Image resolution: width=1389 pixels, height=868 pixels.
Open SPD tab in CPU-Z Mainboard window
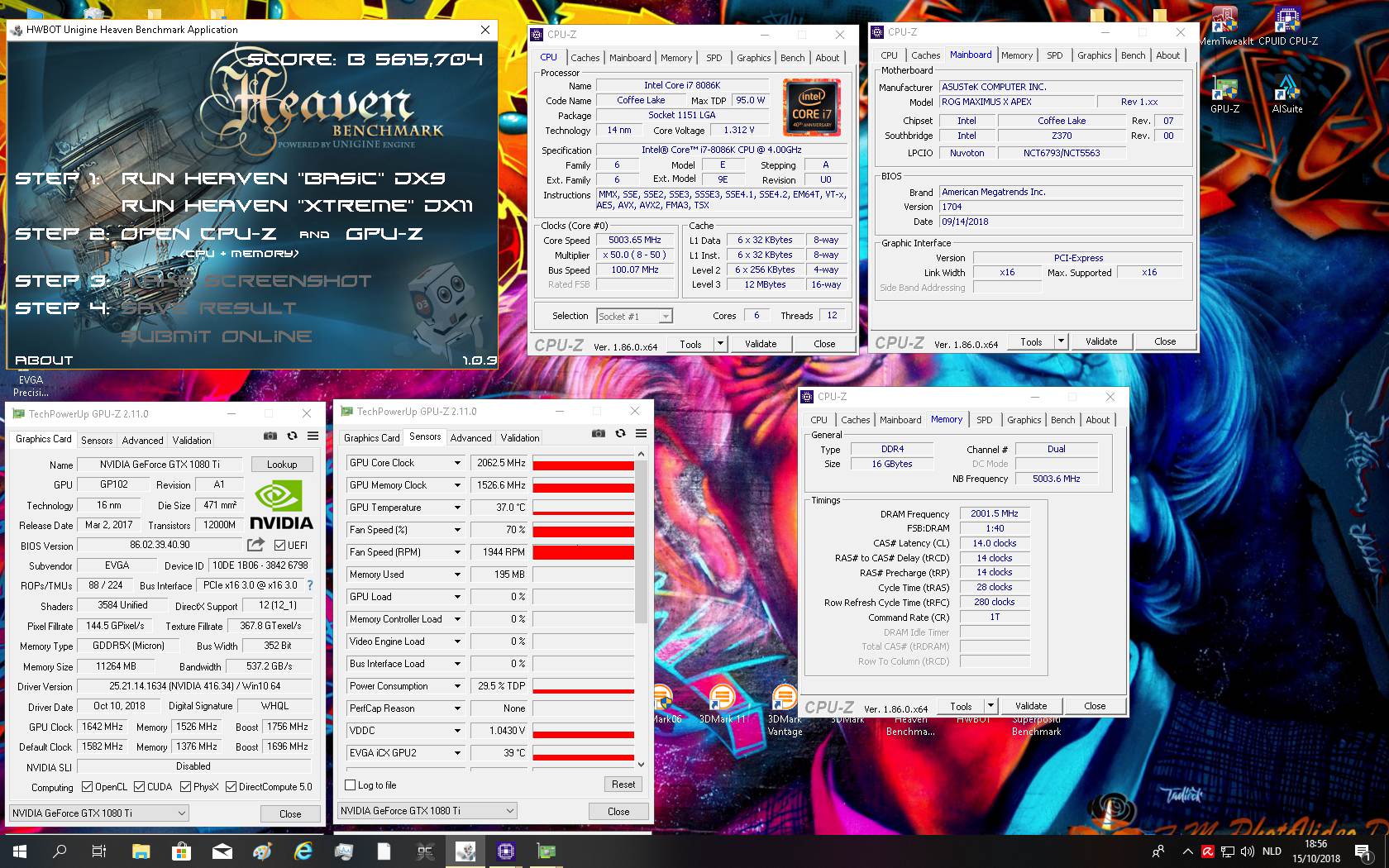click(1054, 55)
